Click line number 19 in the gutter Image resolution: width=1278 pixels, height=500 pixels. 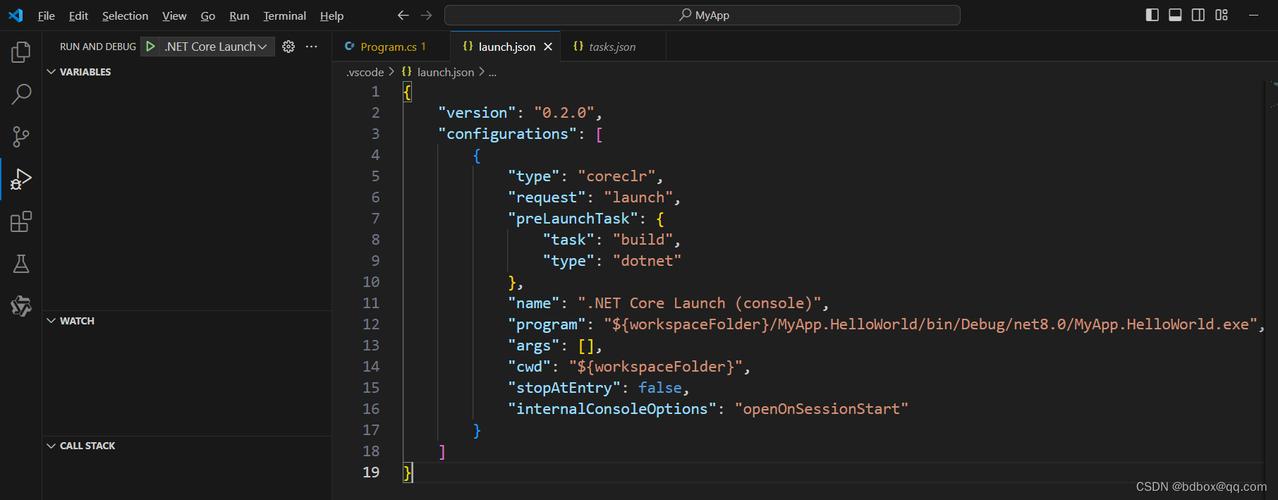pos(371,471)
